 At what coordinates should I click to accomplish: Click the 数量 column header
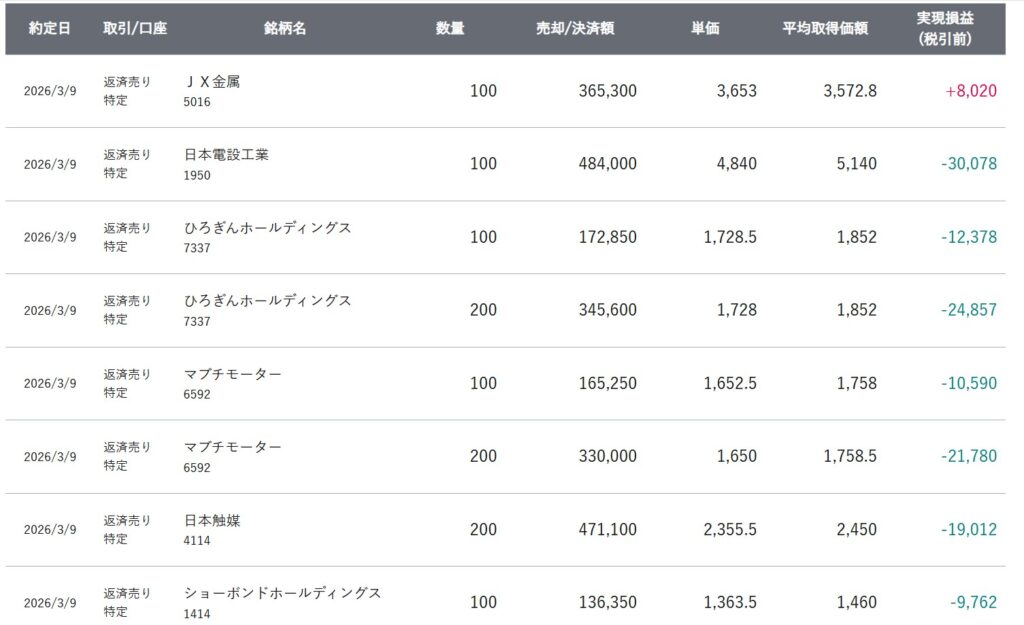click(450, 29)
